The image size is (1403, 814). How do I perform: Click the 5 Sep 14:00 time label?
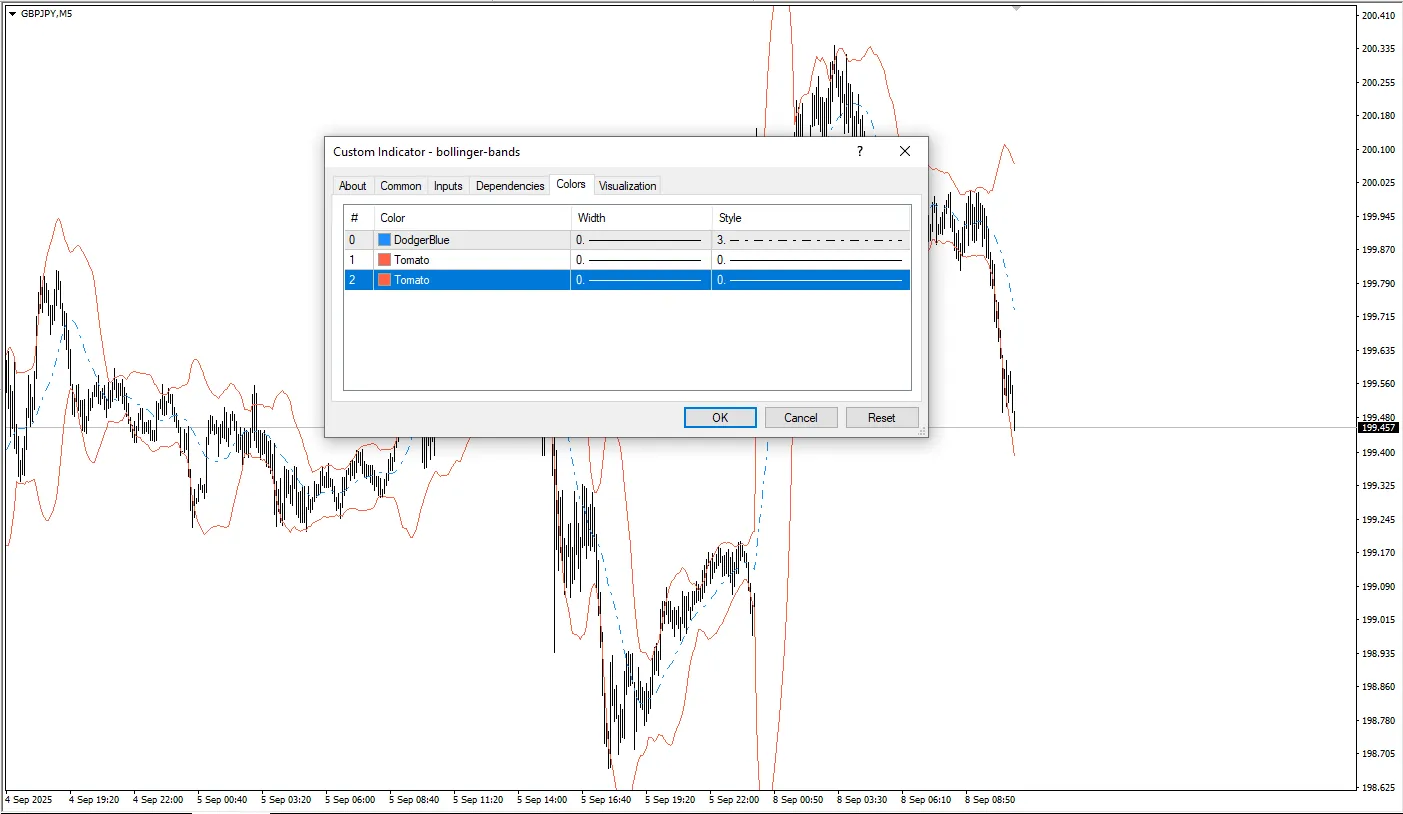pyautogui.click(x=542, y=800)
